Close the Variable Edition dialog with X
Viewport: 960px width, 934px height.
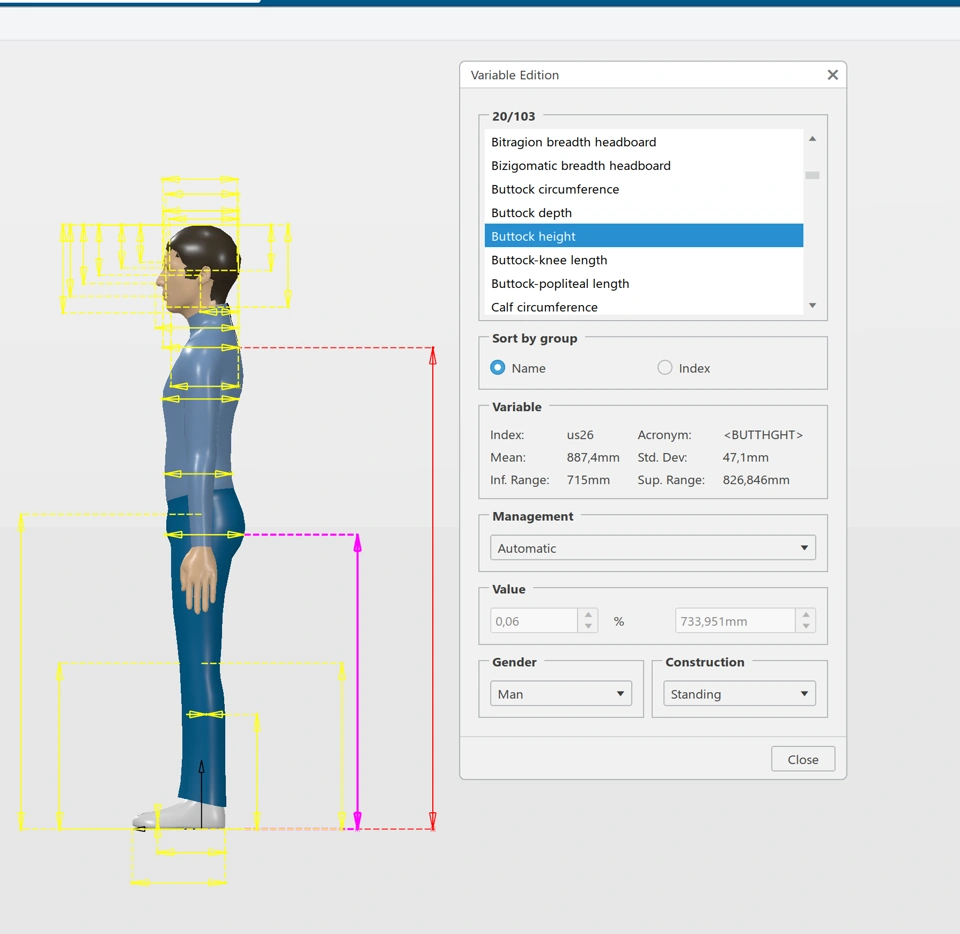832,75
